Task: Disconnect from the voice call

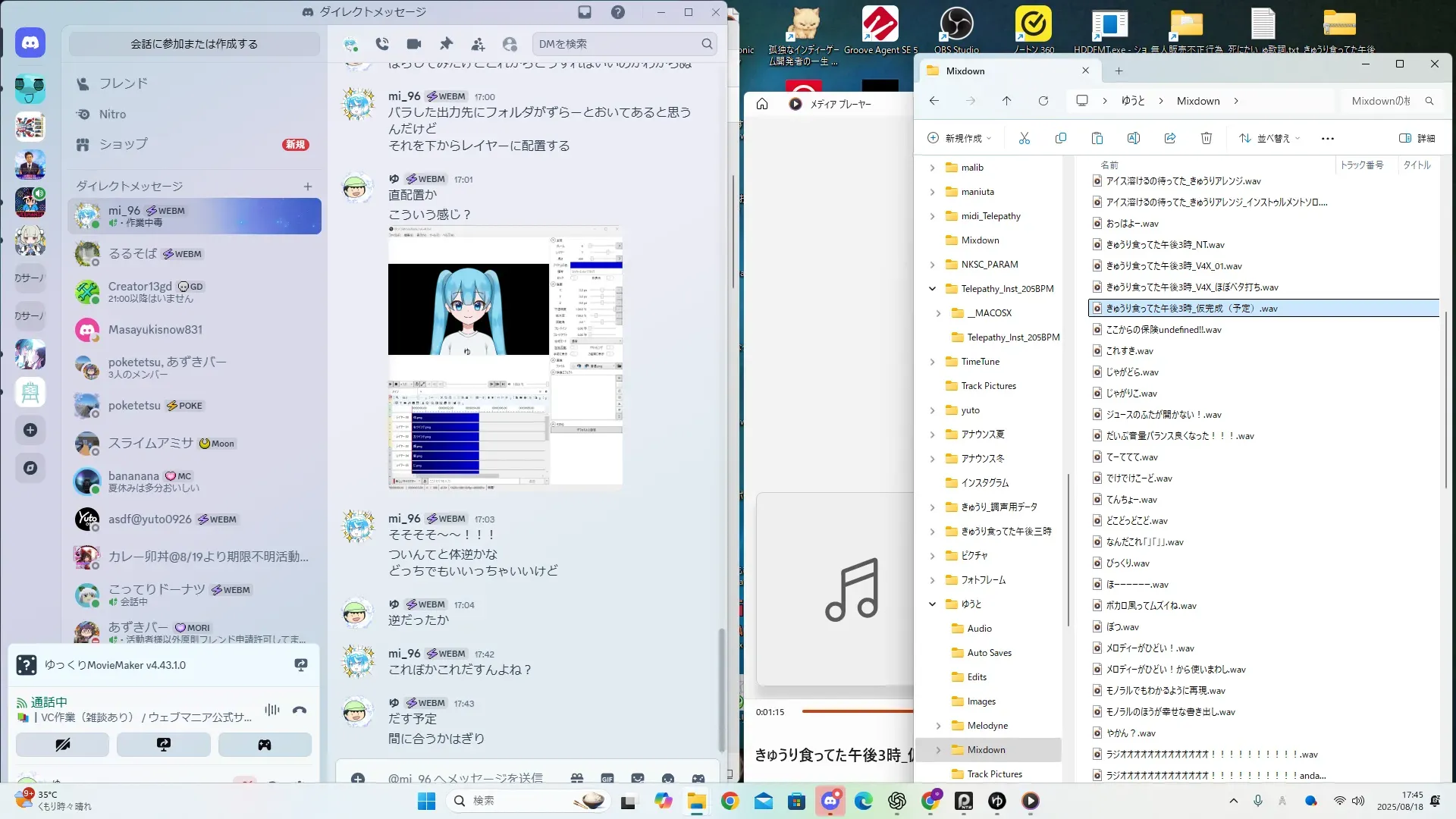Action: (x=300, y=710)
